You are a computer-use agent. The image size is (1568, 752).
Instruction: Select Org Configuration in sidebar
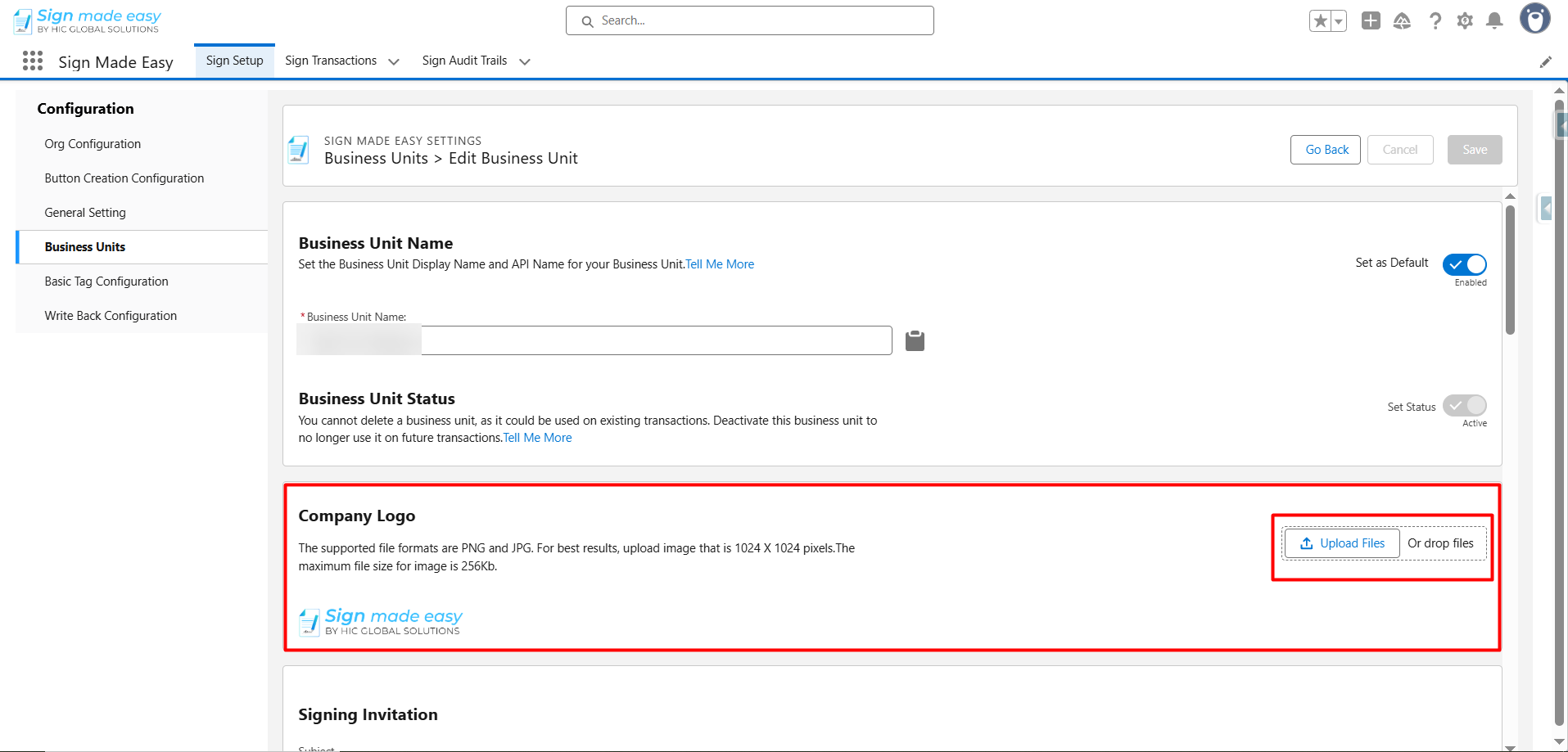tap(93, 144)
